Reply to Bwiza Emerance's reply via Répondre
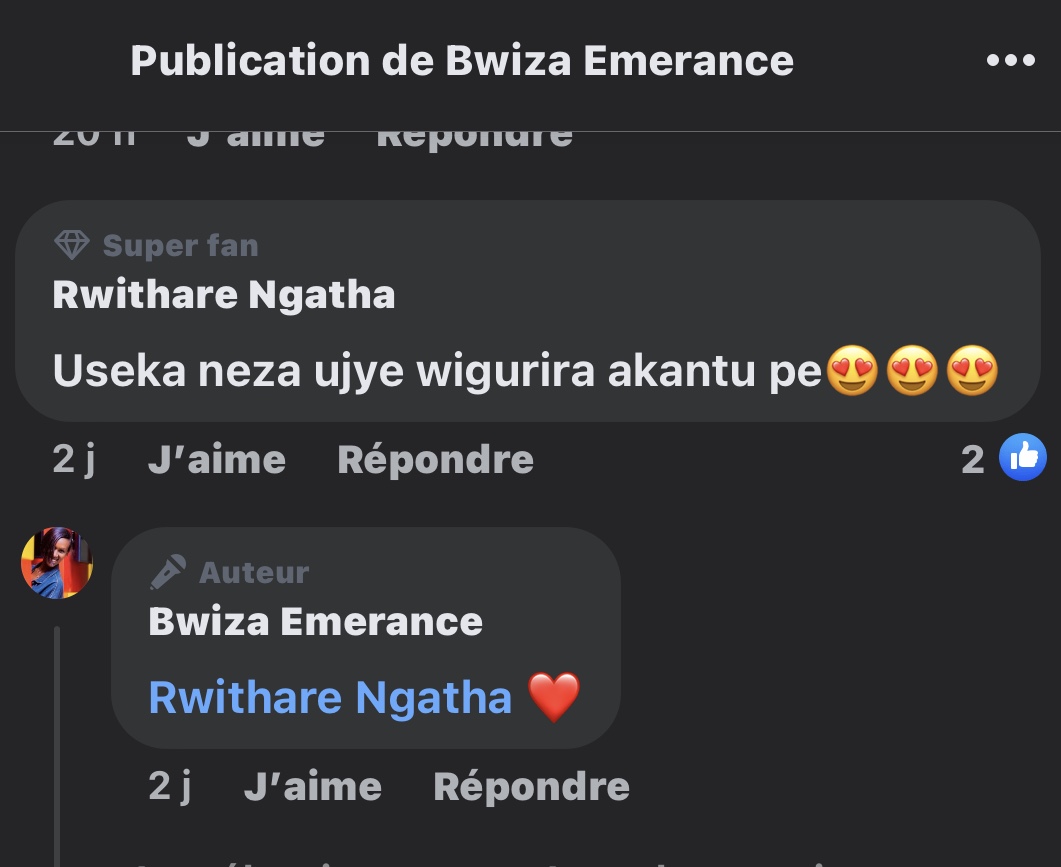Image resolution: width=1061 pixels, height=867 pixels. click(532, 786)
